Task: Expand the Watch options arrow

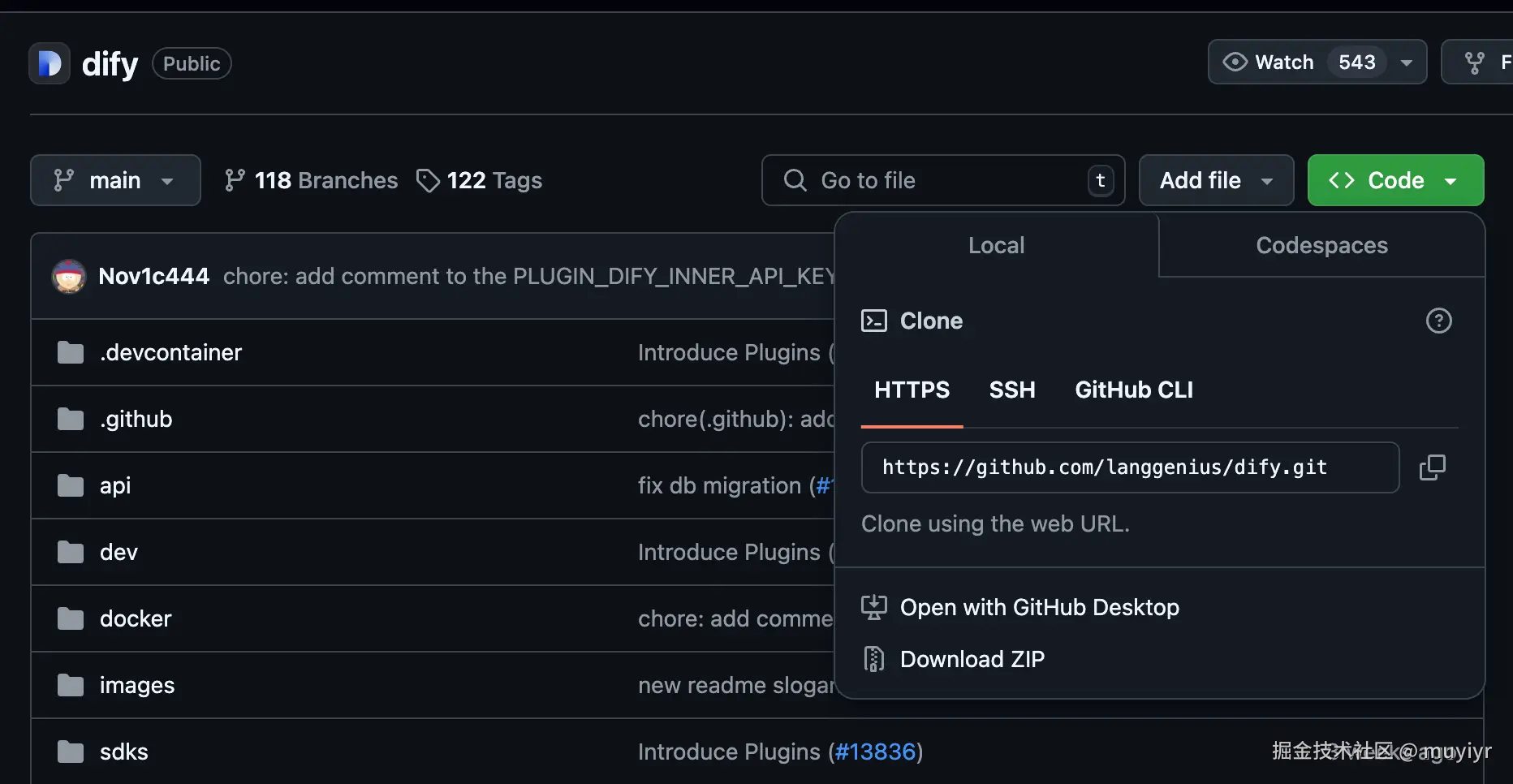Action: 1407,62
